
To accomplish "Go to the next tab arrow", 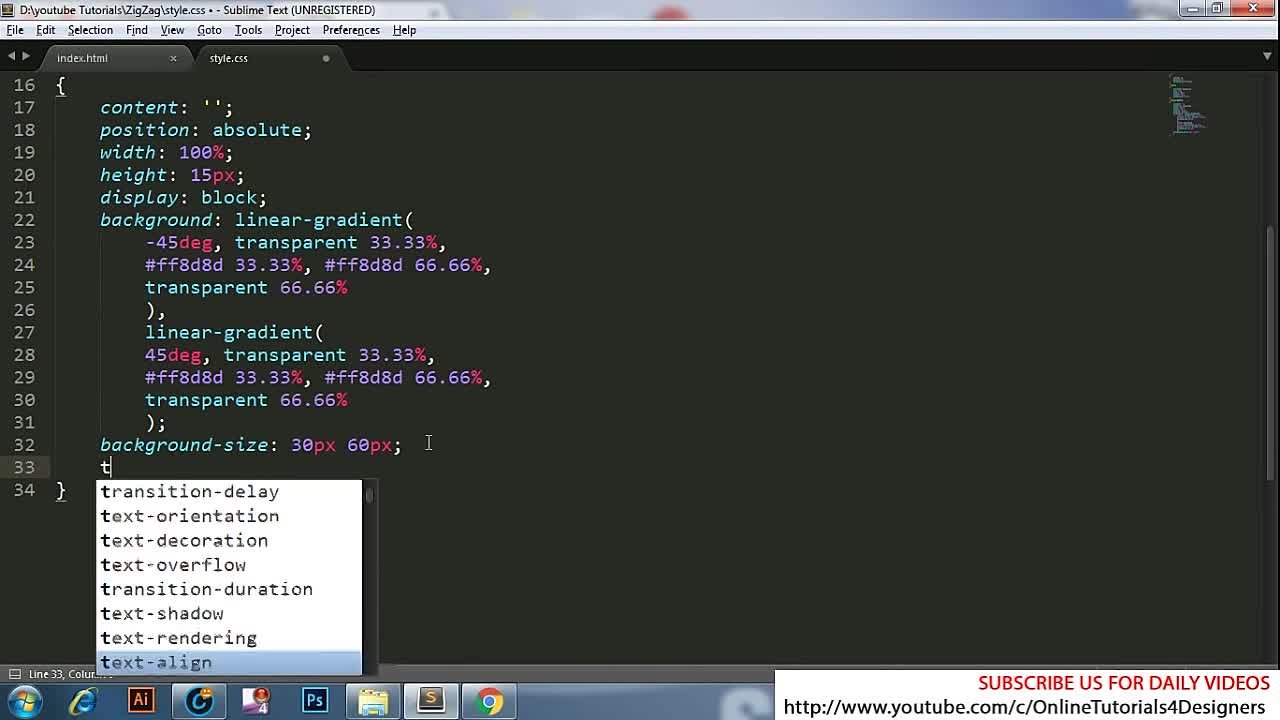I will 26,57.
